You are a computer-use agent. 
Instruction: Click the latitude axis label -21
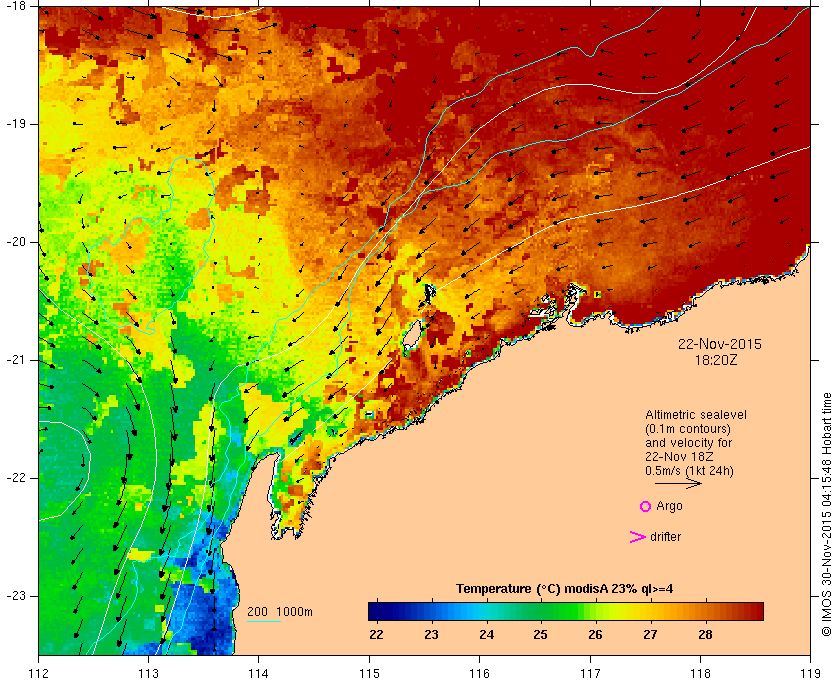click(14, 360)
